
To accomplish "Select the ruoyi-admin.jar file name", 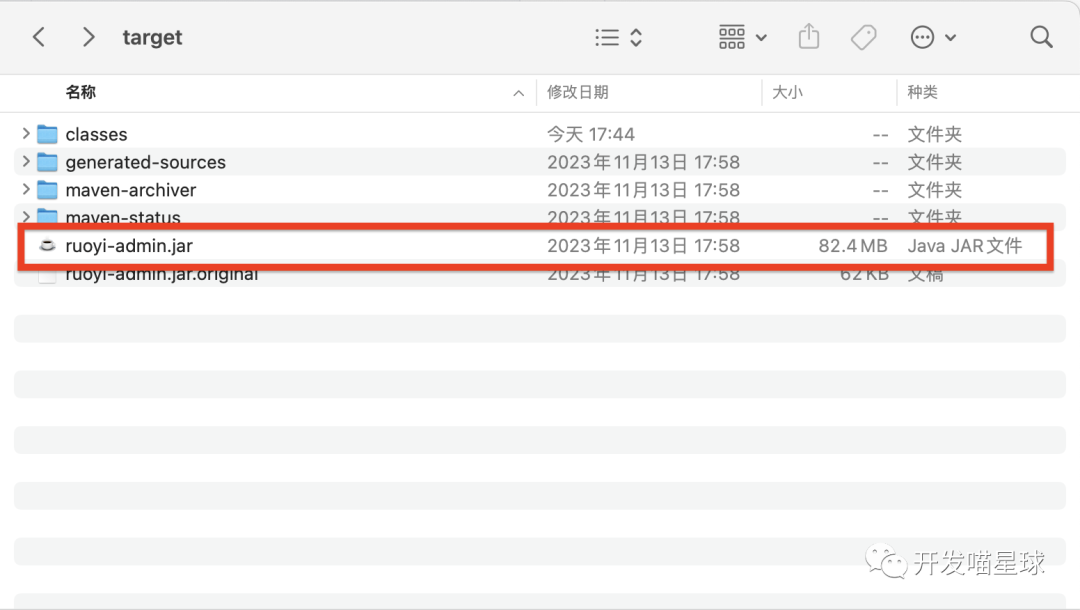I will [129, 246].
